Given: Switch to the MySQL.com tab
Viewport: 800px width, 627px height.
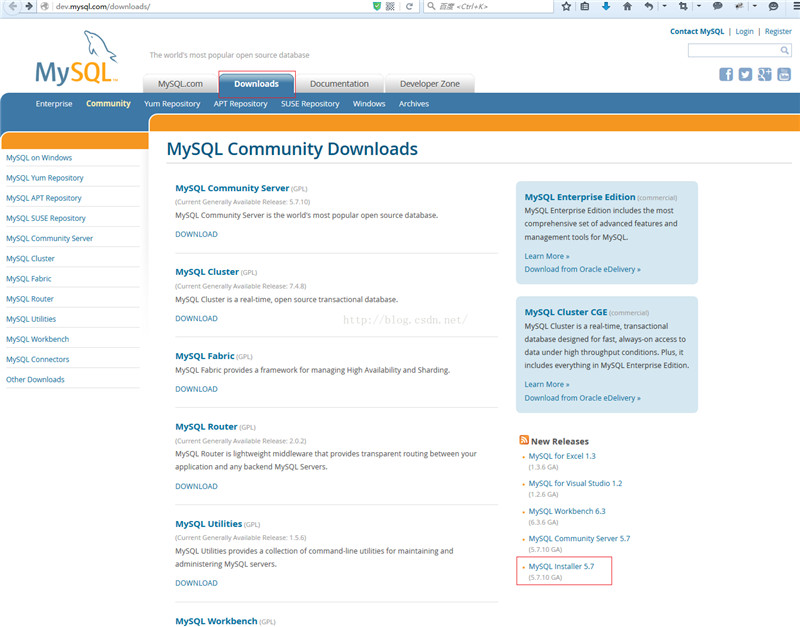Looking at the screenshot, I should (x=180, y=84).
